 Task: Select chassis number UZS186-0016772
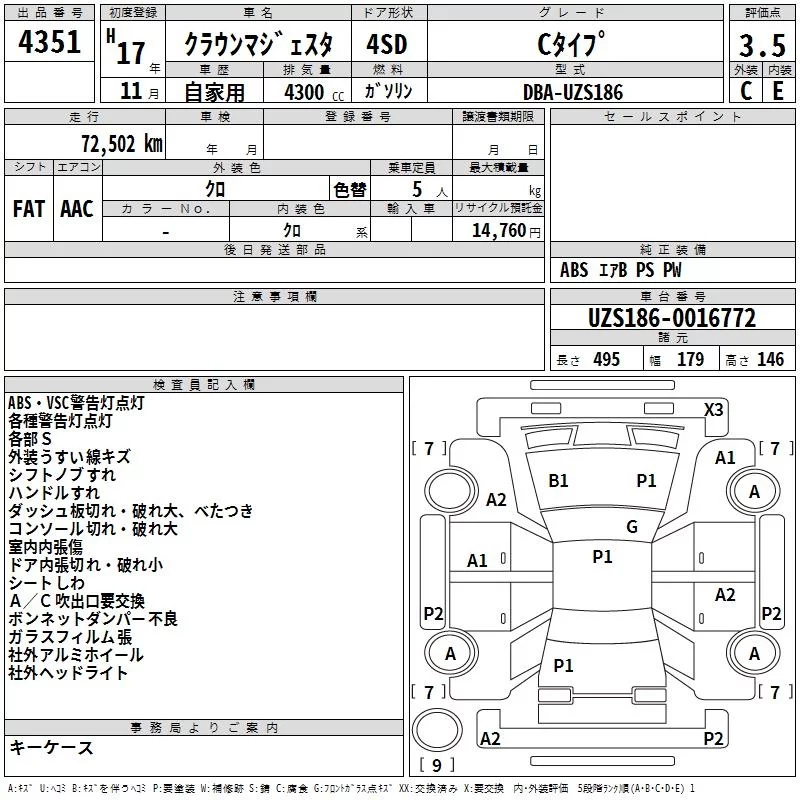pyautogui.click(x=672, y=318)
